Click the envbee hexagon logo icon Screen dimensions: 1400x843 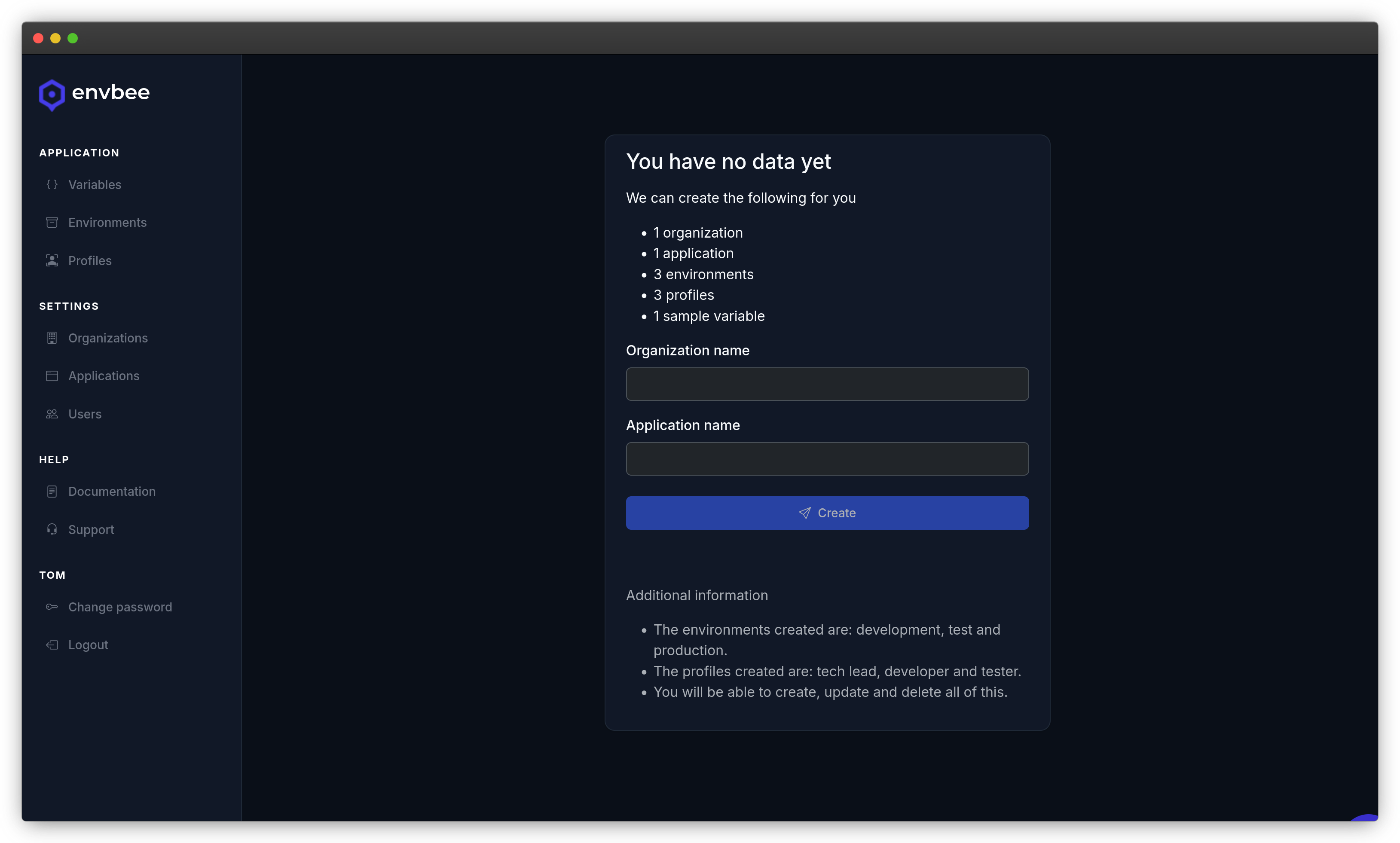coord(52,94)
